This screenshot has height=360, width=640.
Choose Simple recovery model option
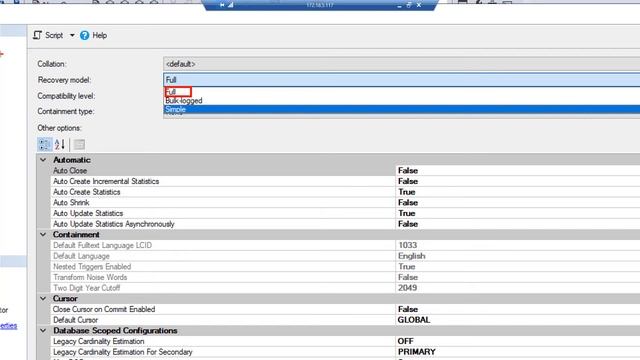402,109
